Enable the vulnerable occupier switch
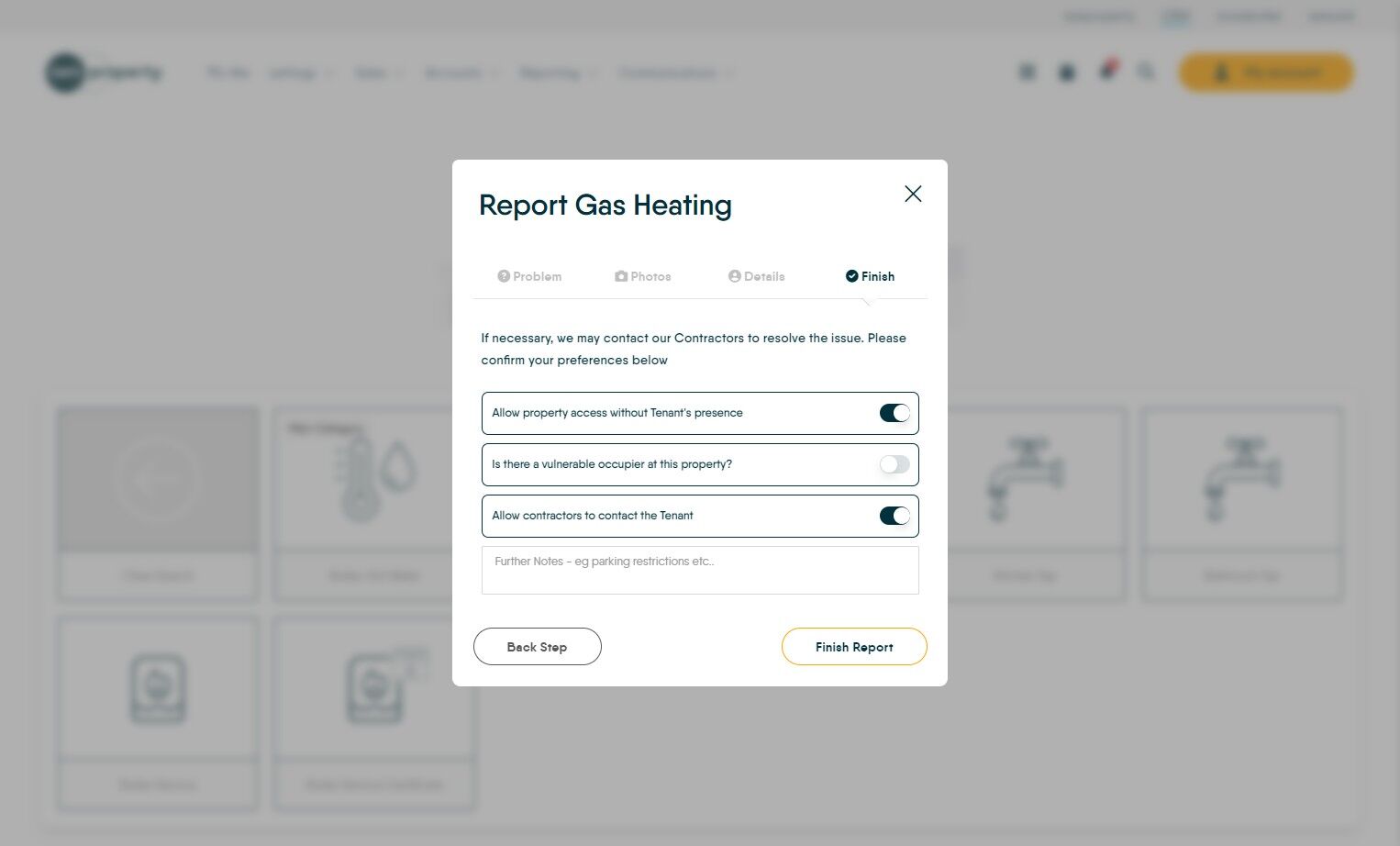The height and width of the screenshot is (846, 1400). 894,464
